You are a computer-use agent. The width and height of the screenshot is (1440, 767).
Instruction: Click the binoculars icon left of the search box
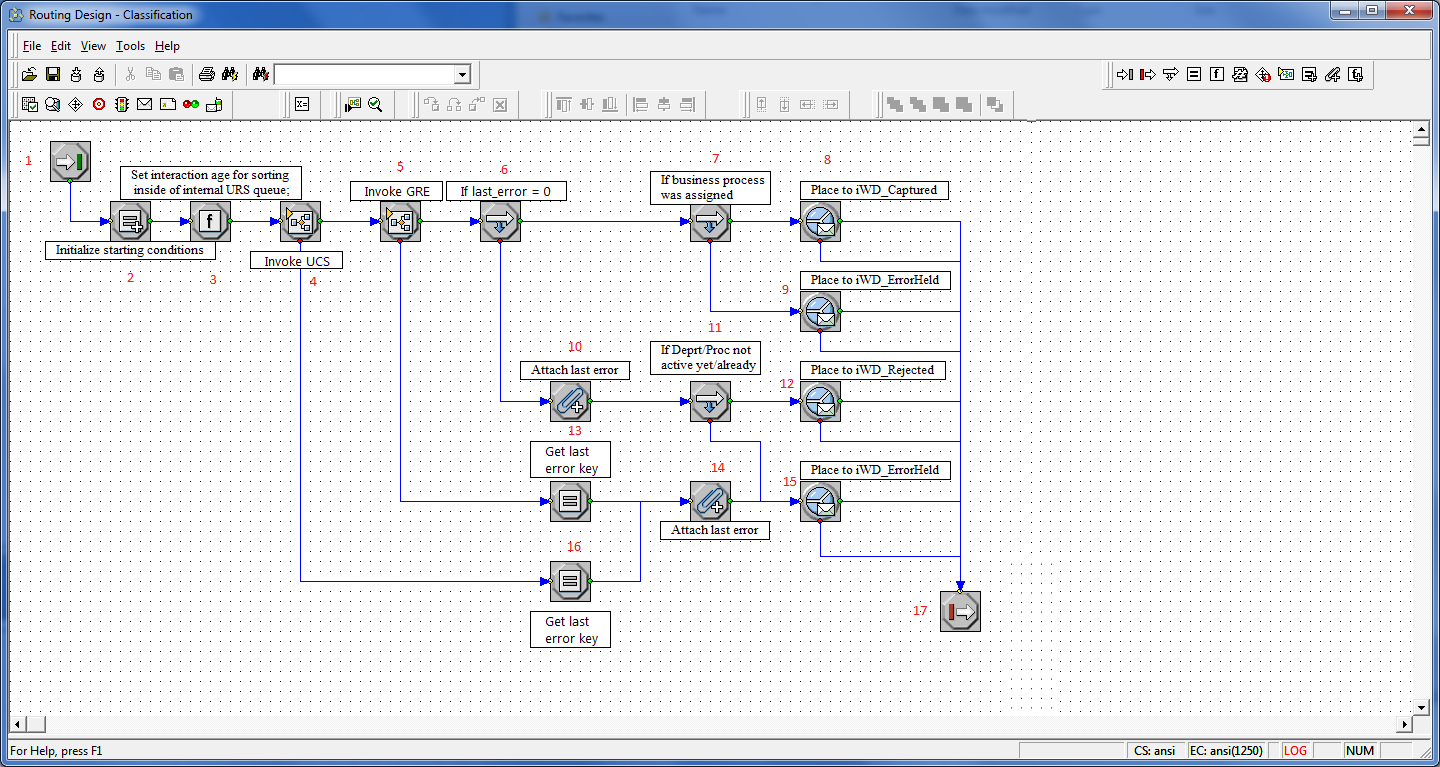(x=261, y=74)
